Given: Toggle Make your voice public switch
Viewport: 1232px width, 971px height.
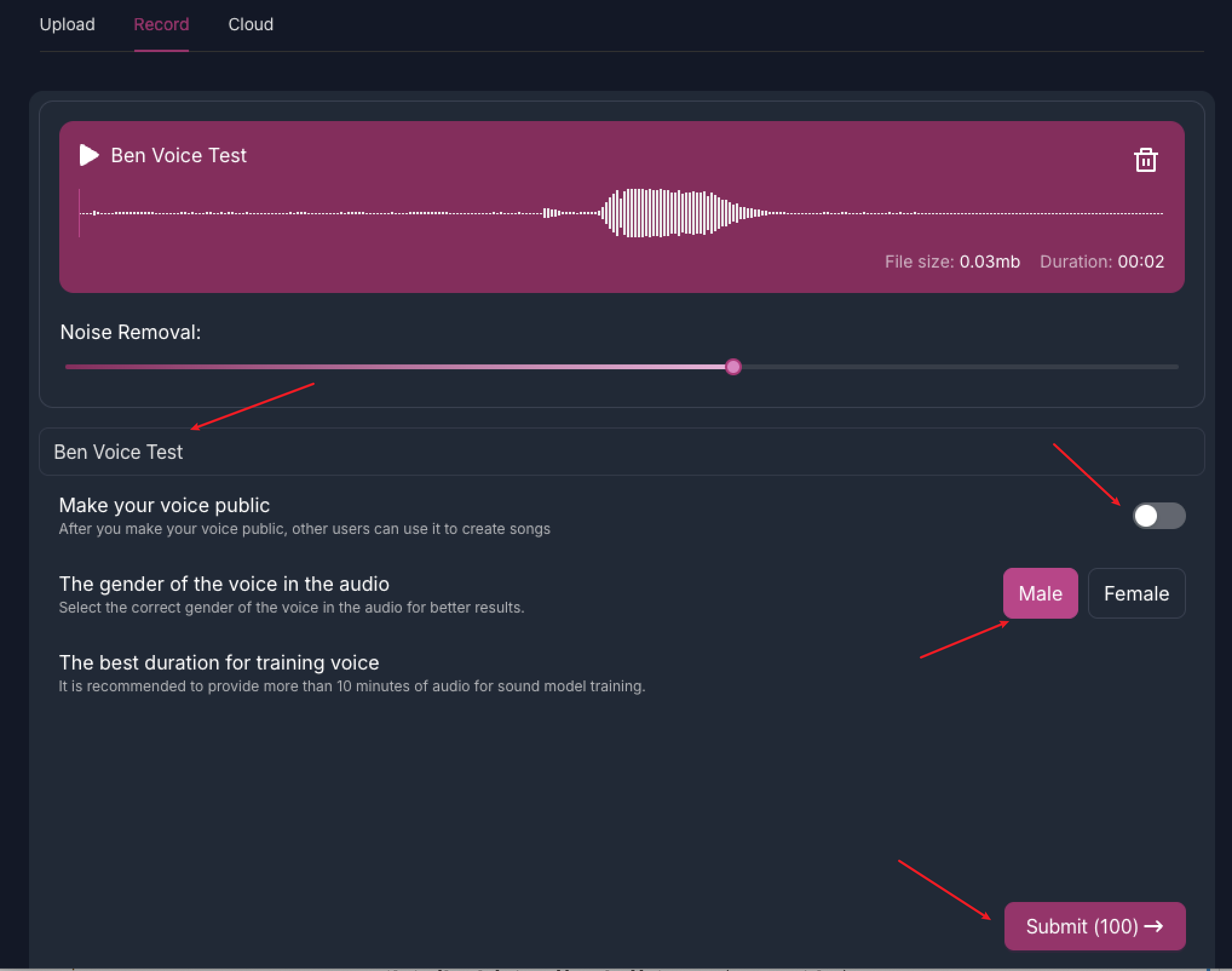Looking at the screenshot, I should point(1159,516).
